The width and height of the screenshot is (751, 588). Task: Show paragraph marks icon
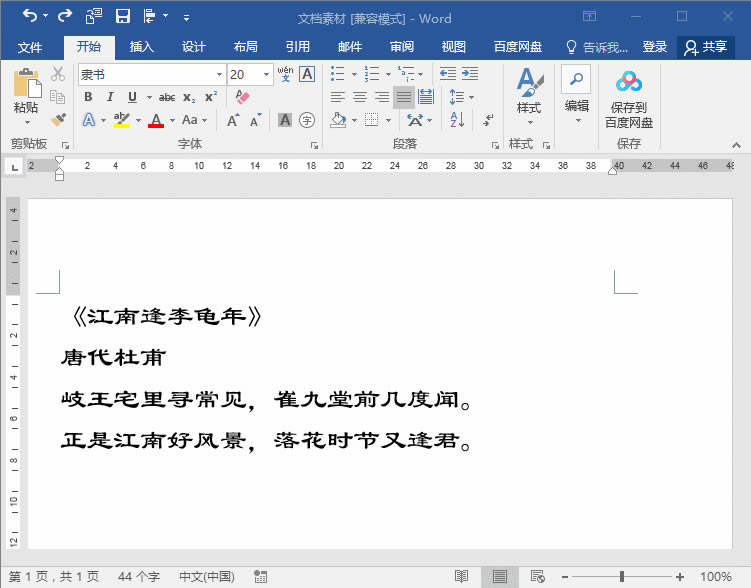point(488,120)
